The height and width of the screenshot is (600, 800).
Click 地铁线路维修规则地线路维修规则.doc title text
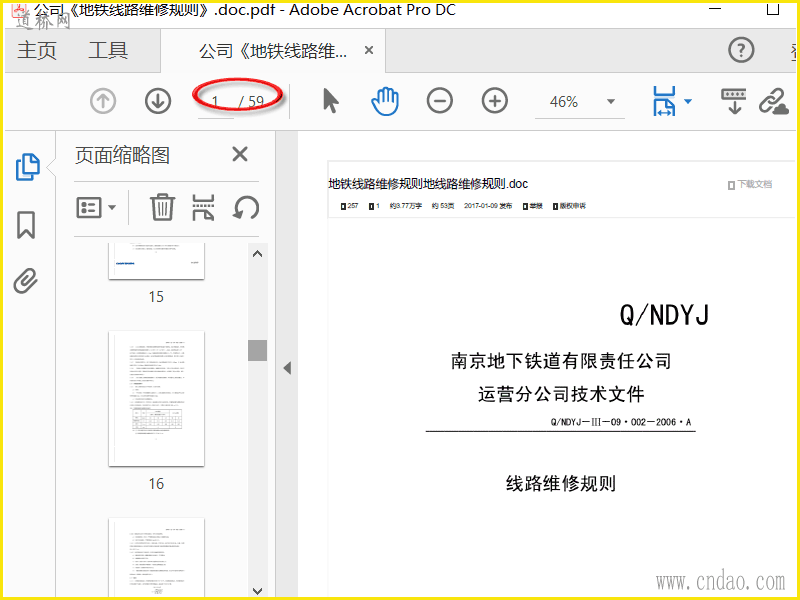428,184
